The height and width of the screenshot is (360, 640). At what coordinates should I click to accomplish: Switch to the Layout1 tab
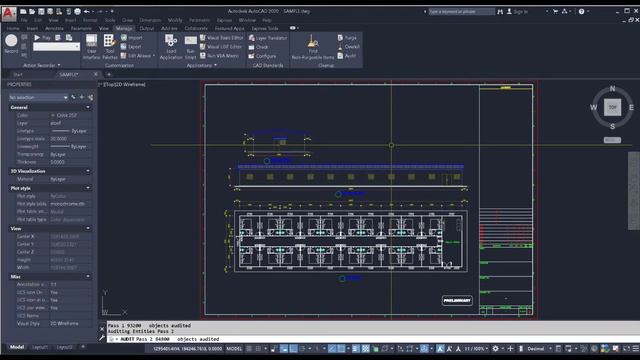click(x=40, y=347)
